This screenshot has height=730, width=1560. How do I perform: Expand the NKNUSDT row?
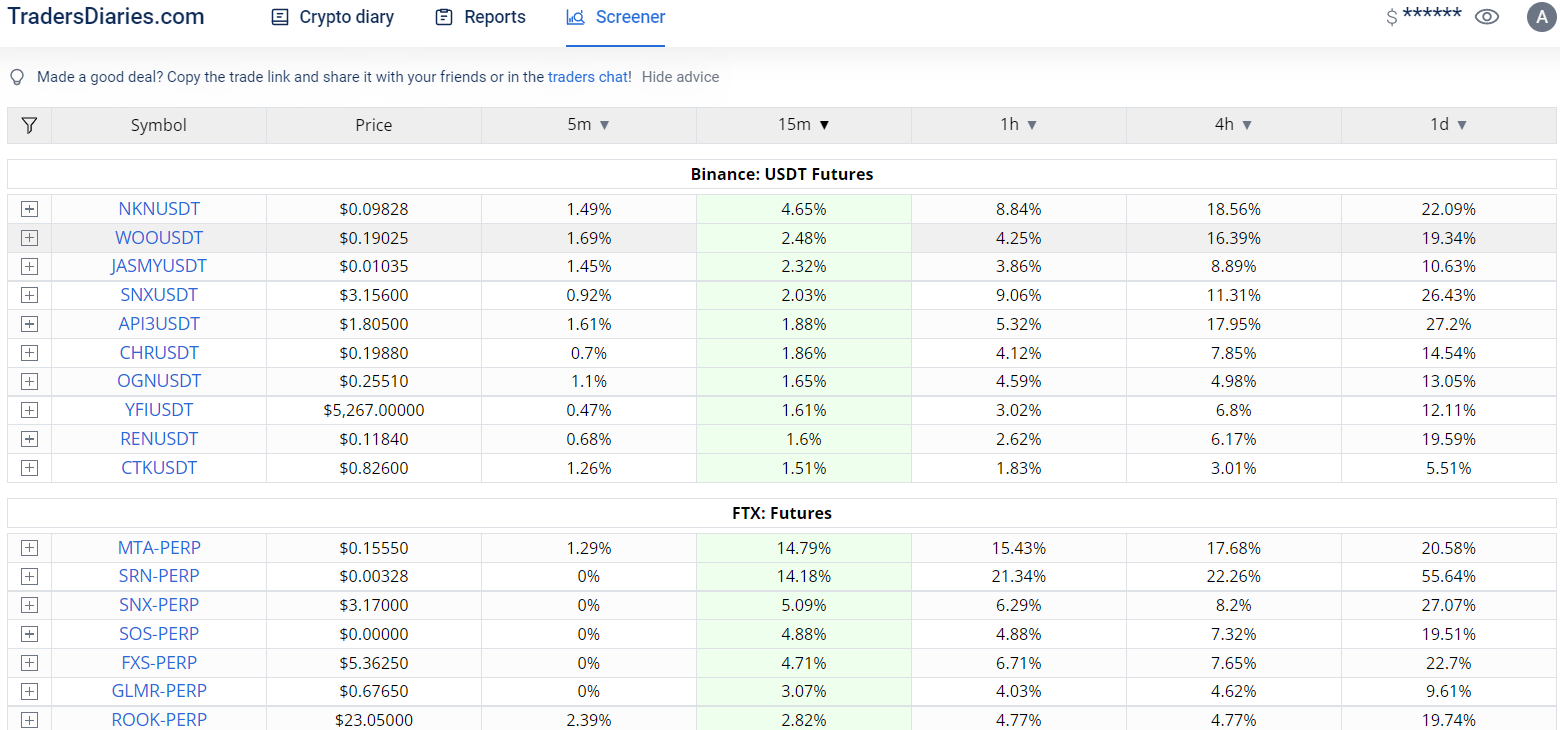tap(29, 209)
